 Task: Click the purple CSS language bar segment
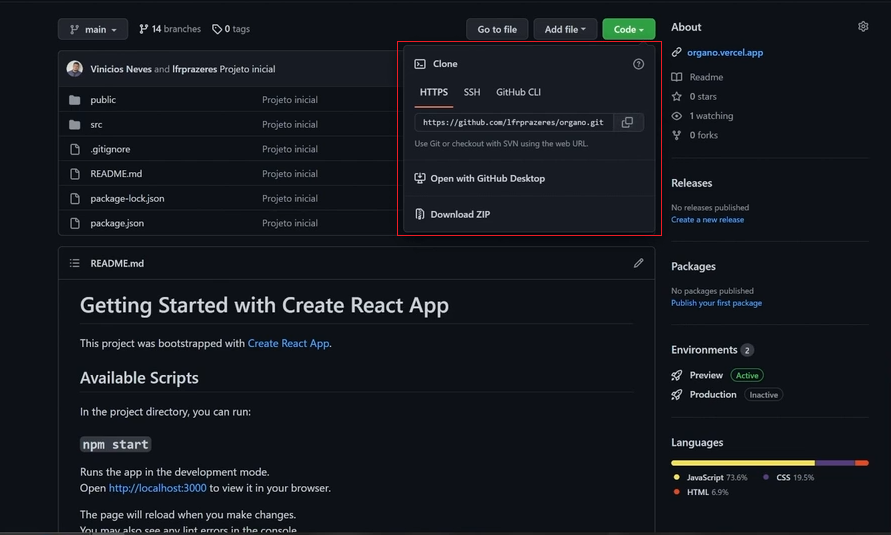(835, 463)
